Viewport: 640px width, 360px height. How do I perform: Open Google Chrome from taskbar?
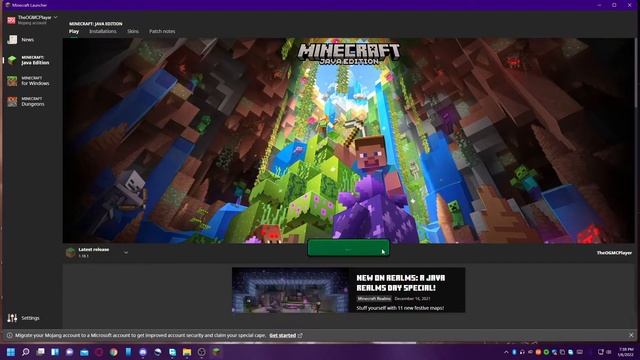[x=114, y=352]
